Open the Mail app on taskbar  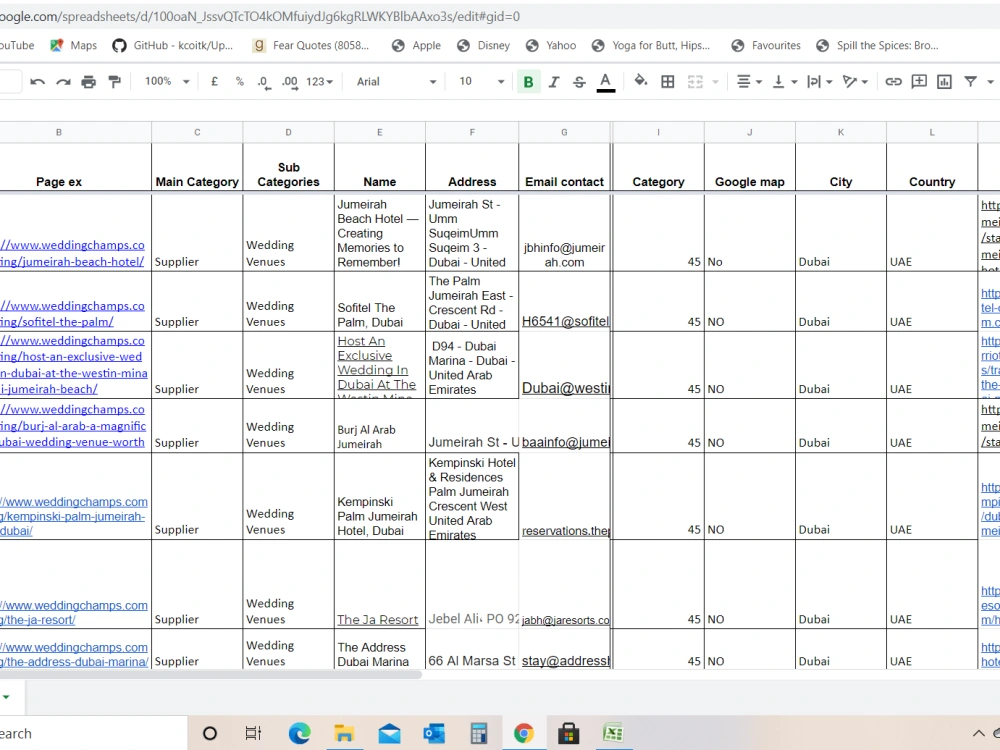(389, 733)
